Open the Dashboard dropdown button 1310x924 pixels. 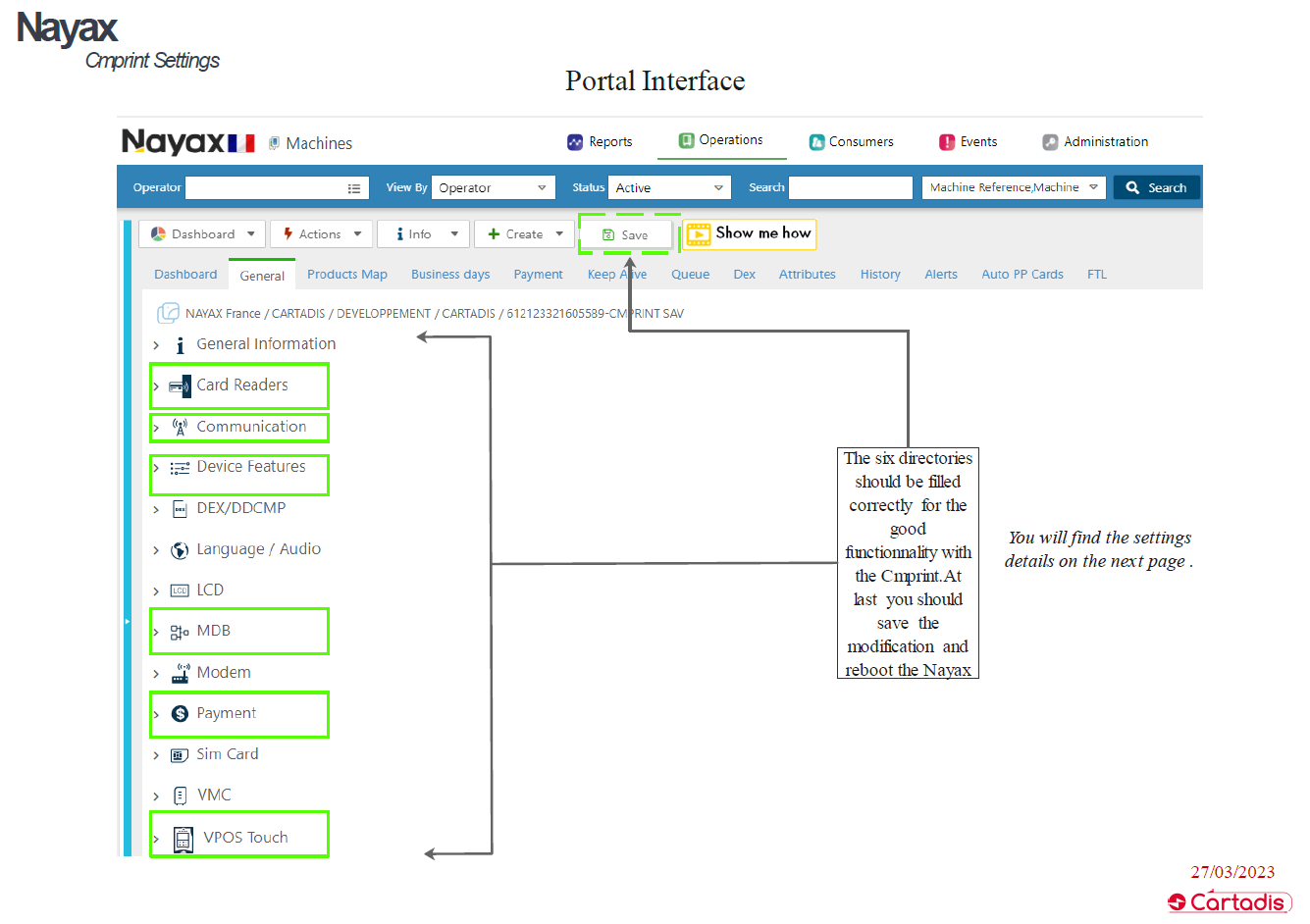click(x=202, y=234)
